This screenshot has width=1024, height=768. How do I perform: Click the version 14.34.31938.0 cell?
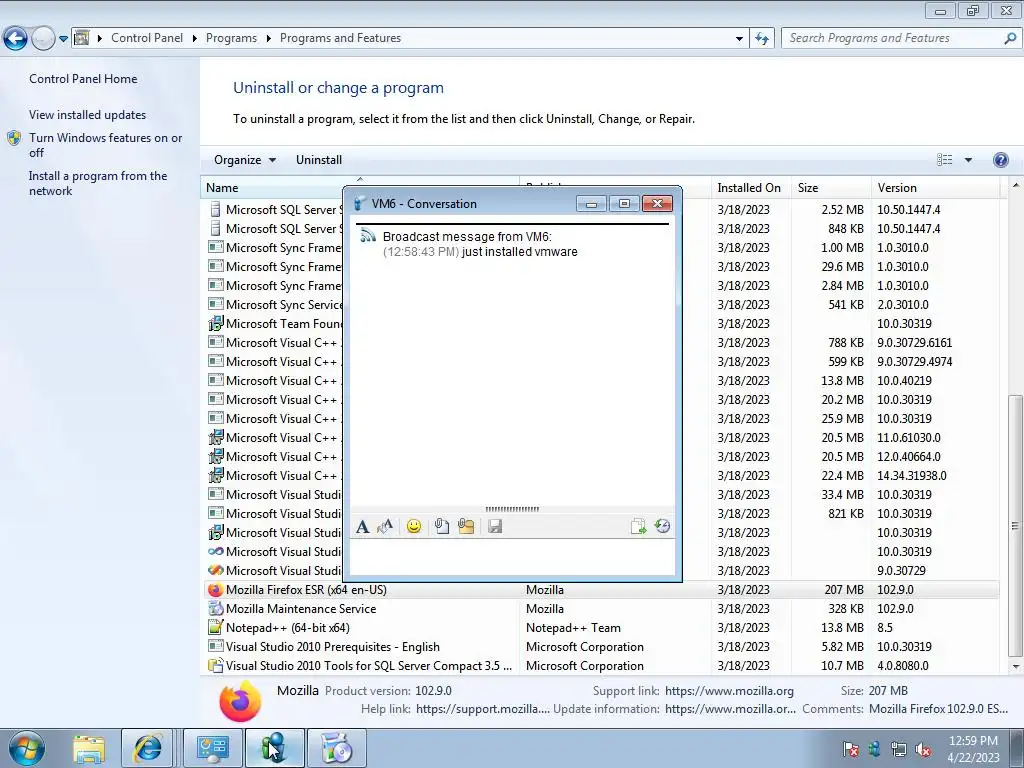tap(912, 475)
